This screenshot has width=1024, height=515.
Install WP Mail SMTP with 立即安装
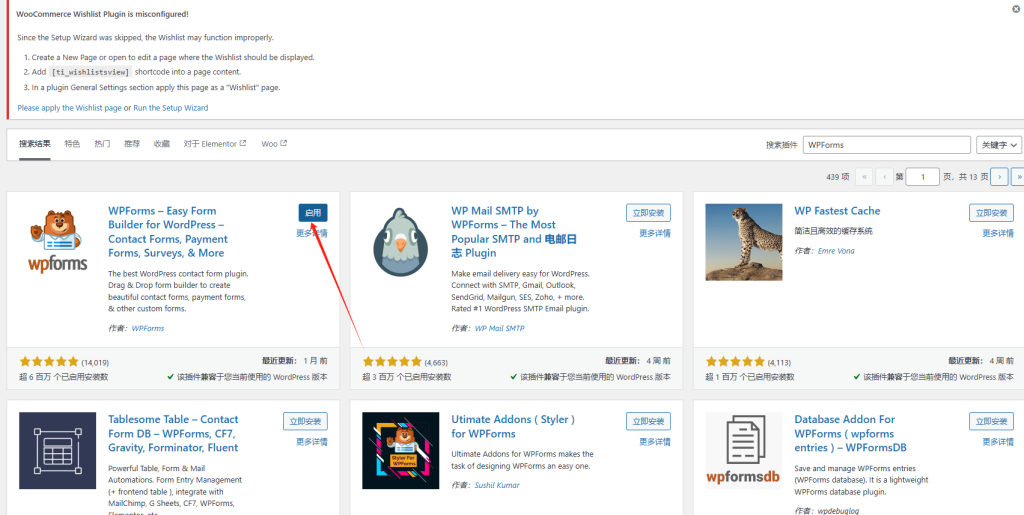(x=648, y=213)
